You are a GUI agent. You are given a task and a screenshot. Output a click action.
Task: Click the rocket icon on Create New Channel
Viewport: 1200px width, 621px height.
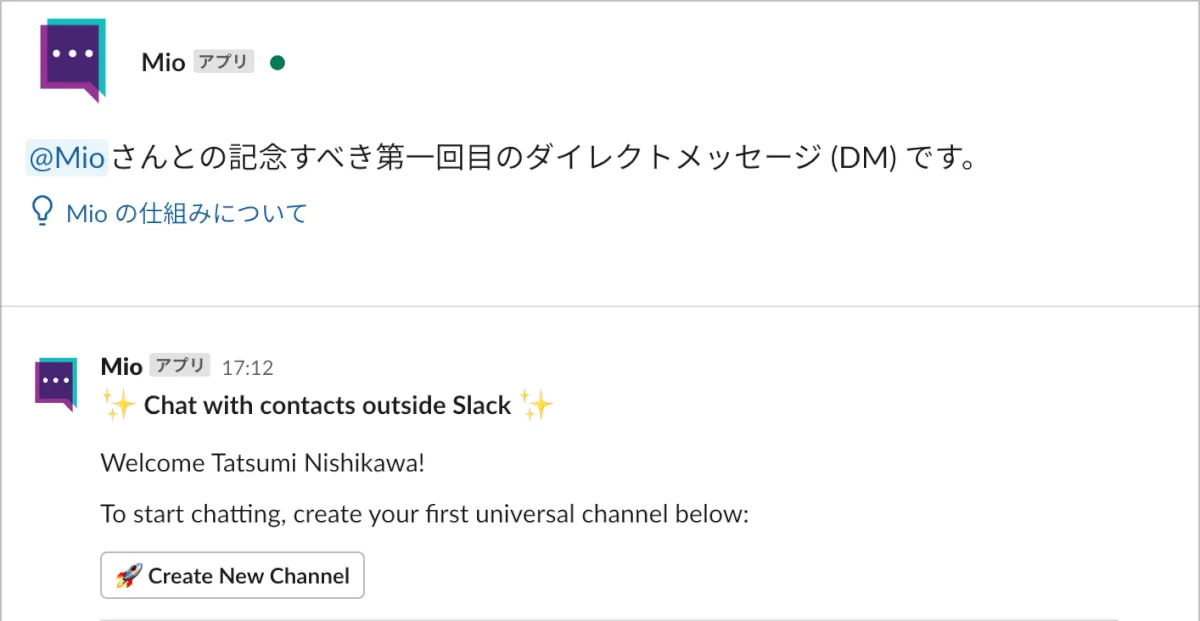[129, 576]
